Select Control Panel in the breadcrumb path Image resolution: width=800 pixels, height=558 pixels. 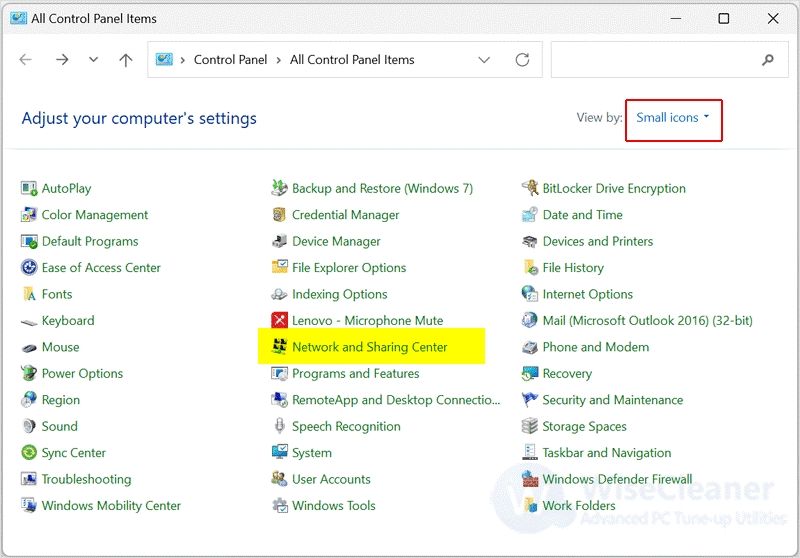tap(230, 60)
